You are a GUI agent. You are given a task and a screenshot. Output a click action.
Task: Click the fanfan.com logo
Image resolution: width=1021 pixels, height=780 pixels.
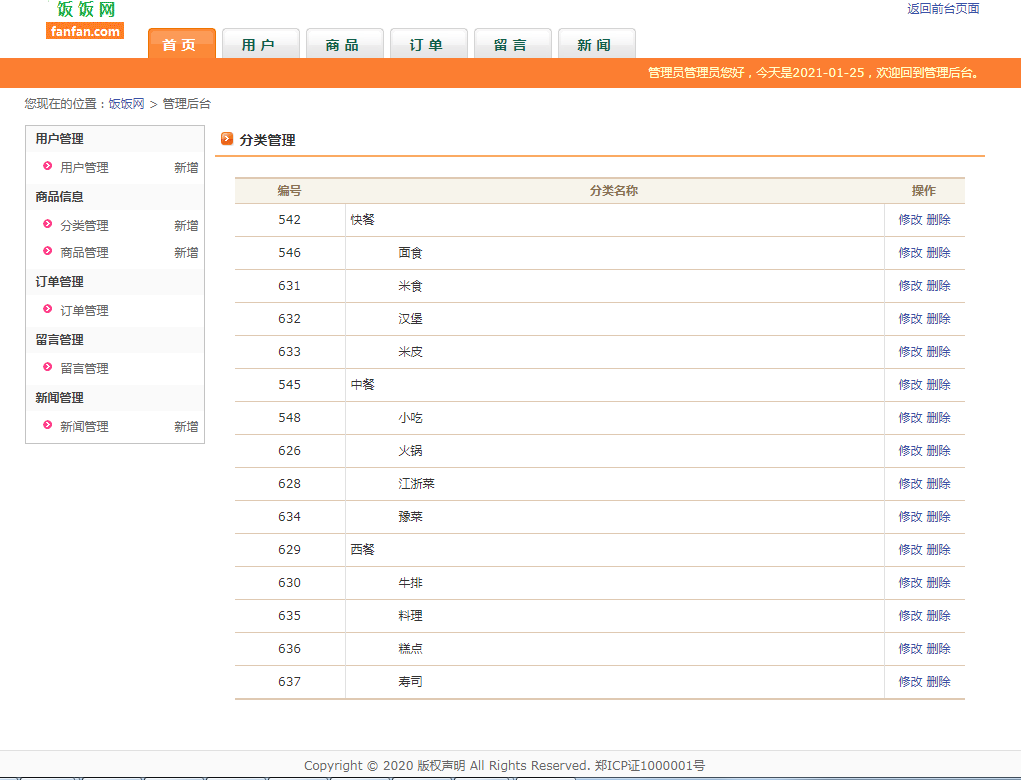(x=85, y=20)
